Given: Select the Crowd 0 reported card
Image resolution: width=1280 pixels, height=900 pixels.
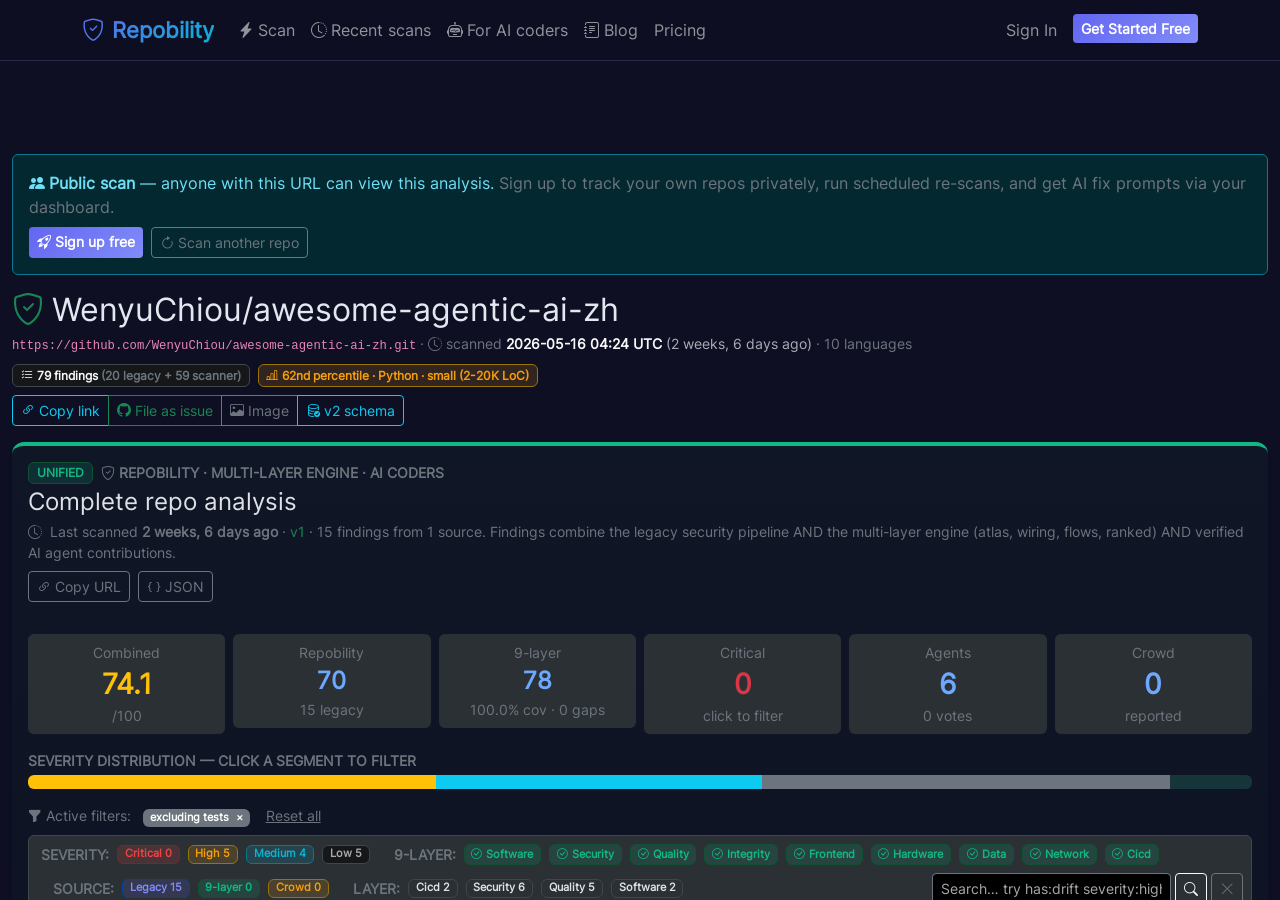Looking at the screenshot, I should click(1153, 684).
